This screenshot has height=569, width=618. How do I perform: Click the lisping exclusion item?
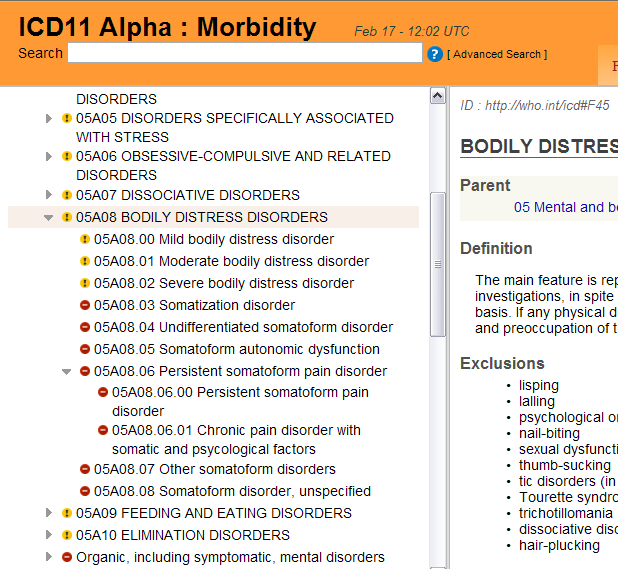point(539,385)
